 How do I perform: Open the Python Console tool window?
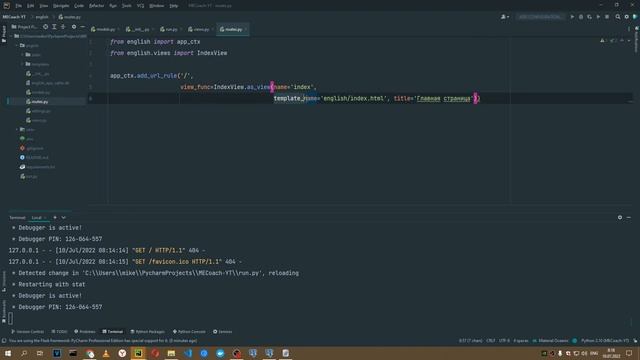click(x=189, y=331)
